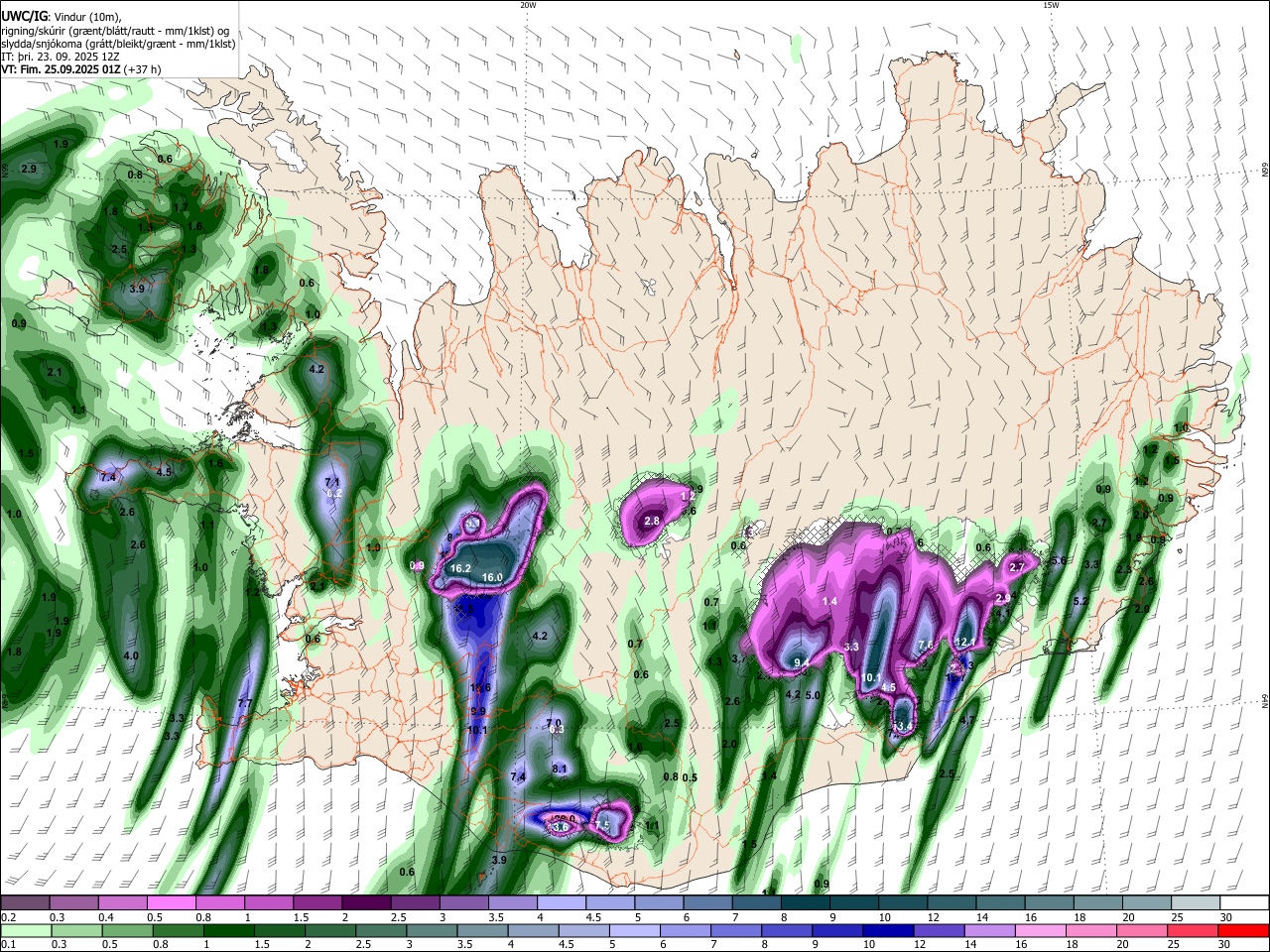This screenshot has height=952, width=1270.
Task: Click the 4.0 precipitation value
Action: click(x=131, y=655)
